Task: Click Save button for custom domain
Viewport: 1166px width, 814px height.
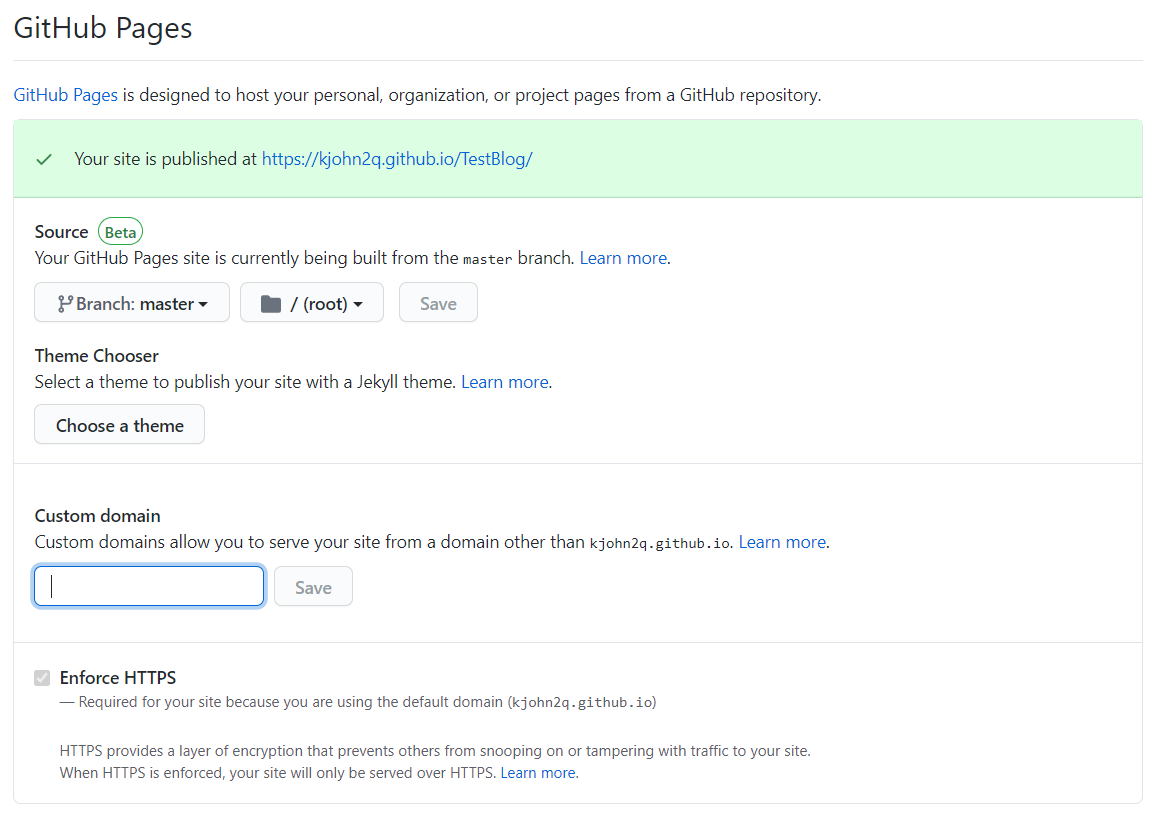Action: coord(313,587)
